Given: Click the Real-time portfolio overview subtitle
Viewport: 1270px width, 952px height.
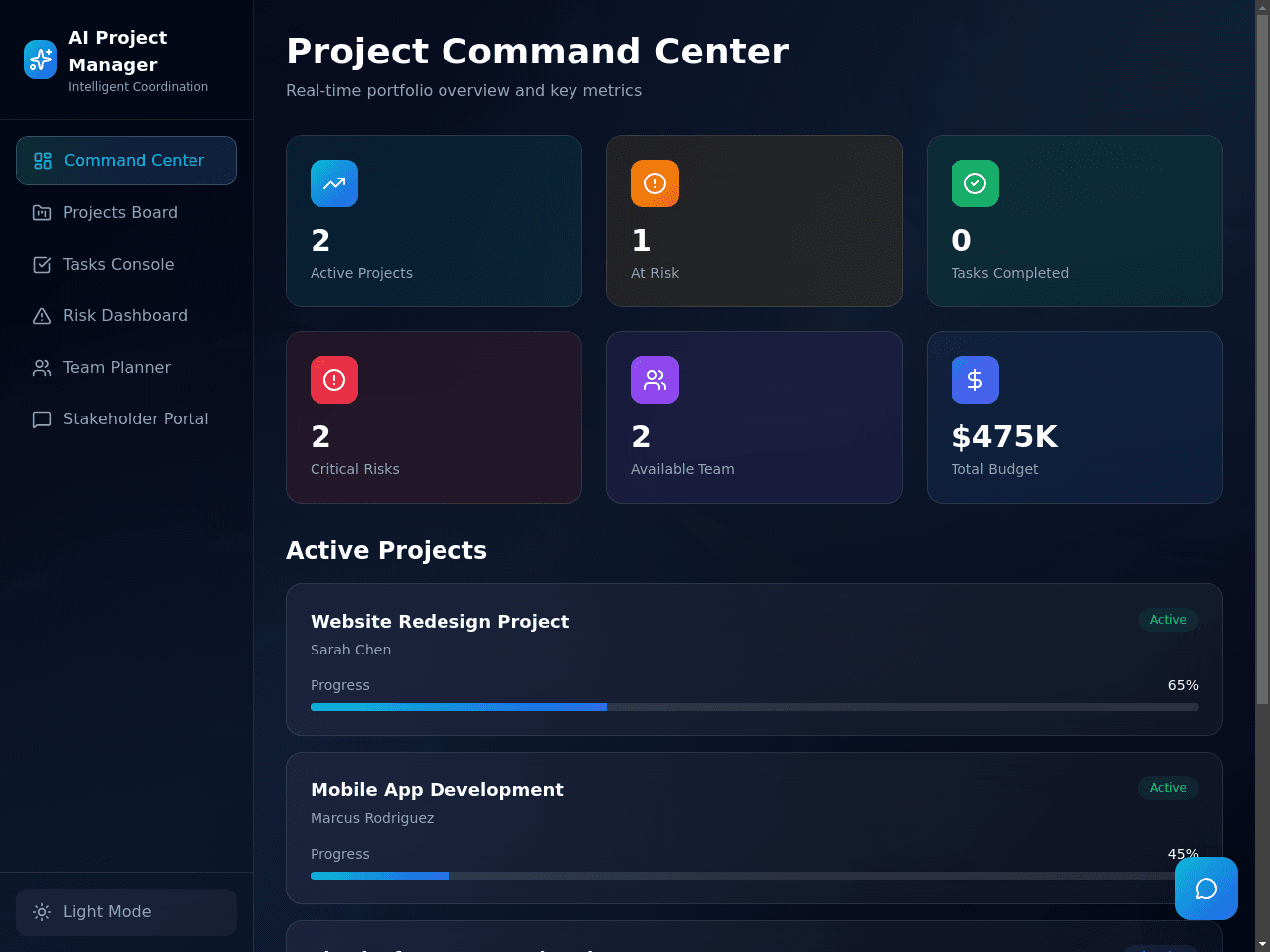Looking at the screenshot, I should (463, 90).
